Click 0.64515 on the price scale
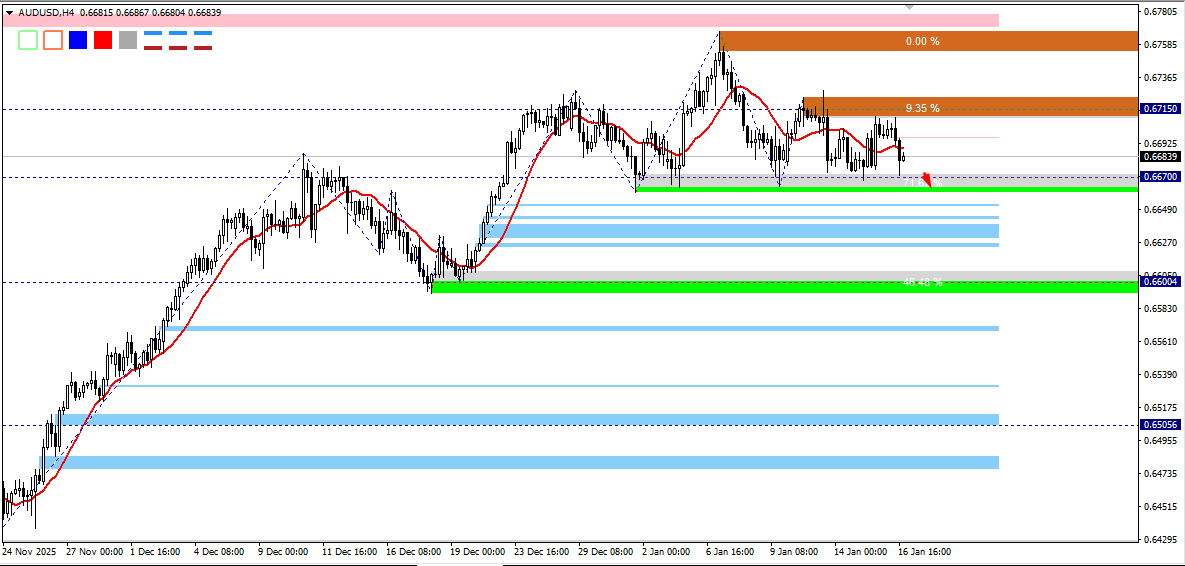Viewport: 1185px width, 566px height. 1161,507
